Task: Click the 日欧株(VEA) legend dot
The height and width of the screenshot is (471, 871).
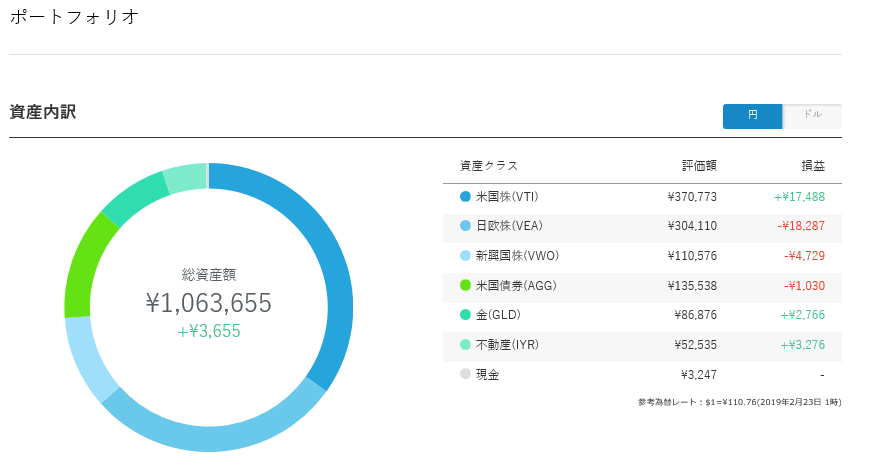Action: click(x=465, y=226)
